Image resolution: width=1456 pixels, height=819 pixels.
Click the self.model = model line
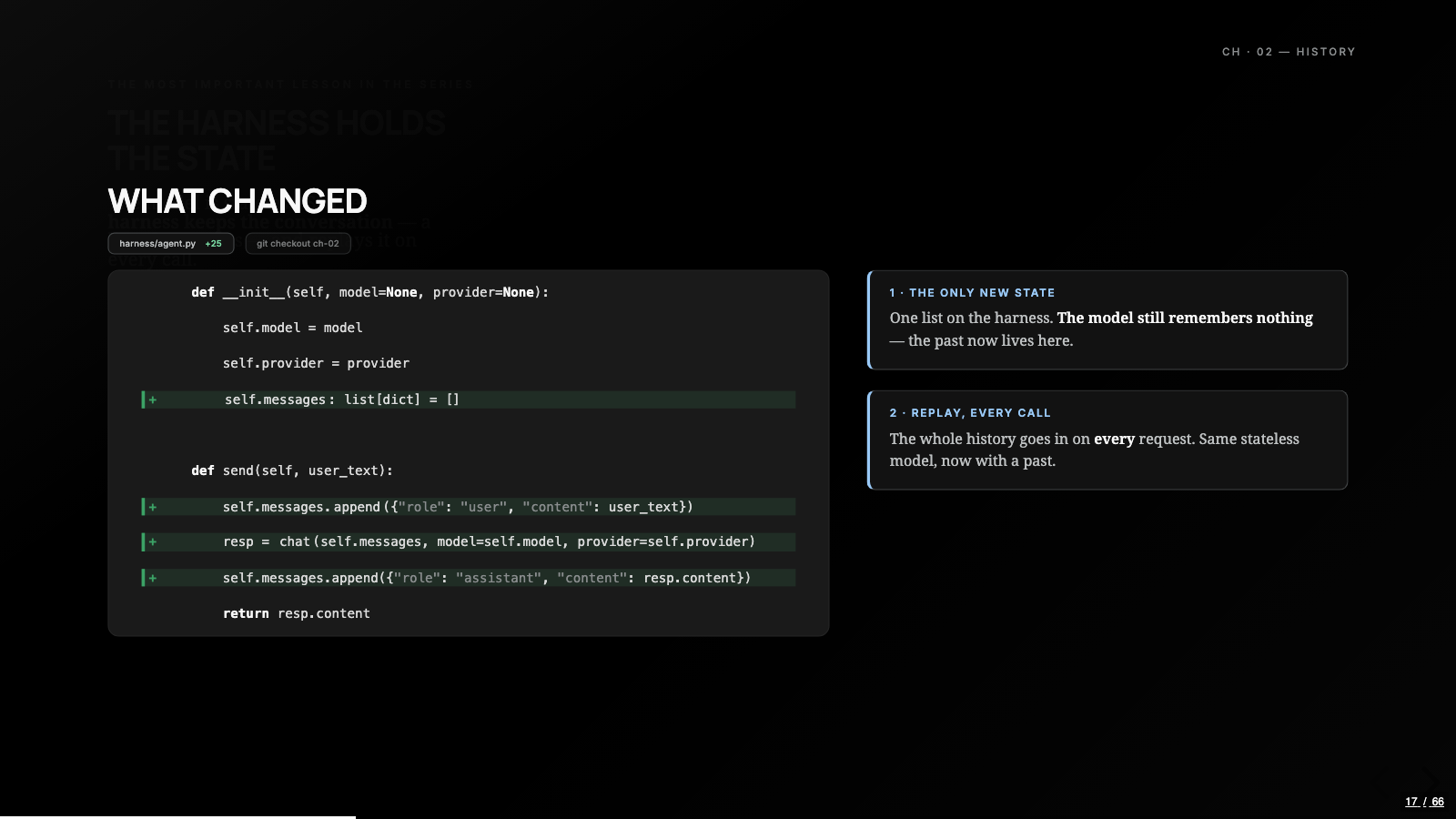pos(292,328)
